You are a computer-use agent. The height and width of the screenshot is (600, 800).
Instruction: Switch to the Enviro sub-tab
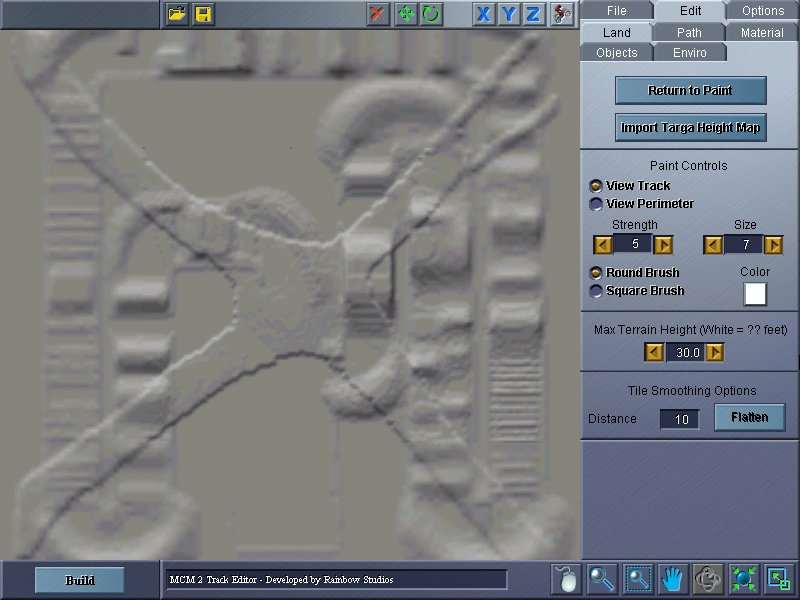689,53
